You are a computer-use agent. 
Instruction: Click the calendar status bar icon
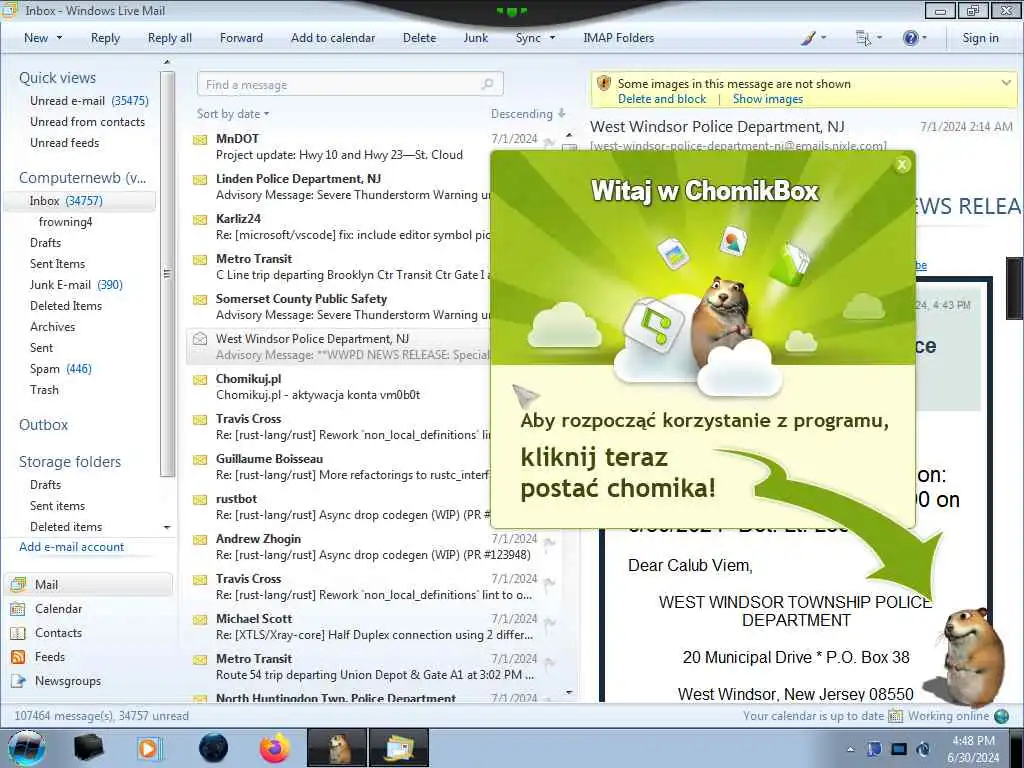pos(895,716)
